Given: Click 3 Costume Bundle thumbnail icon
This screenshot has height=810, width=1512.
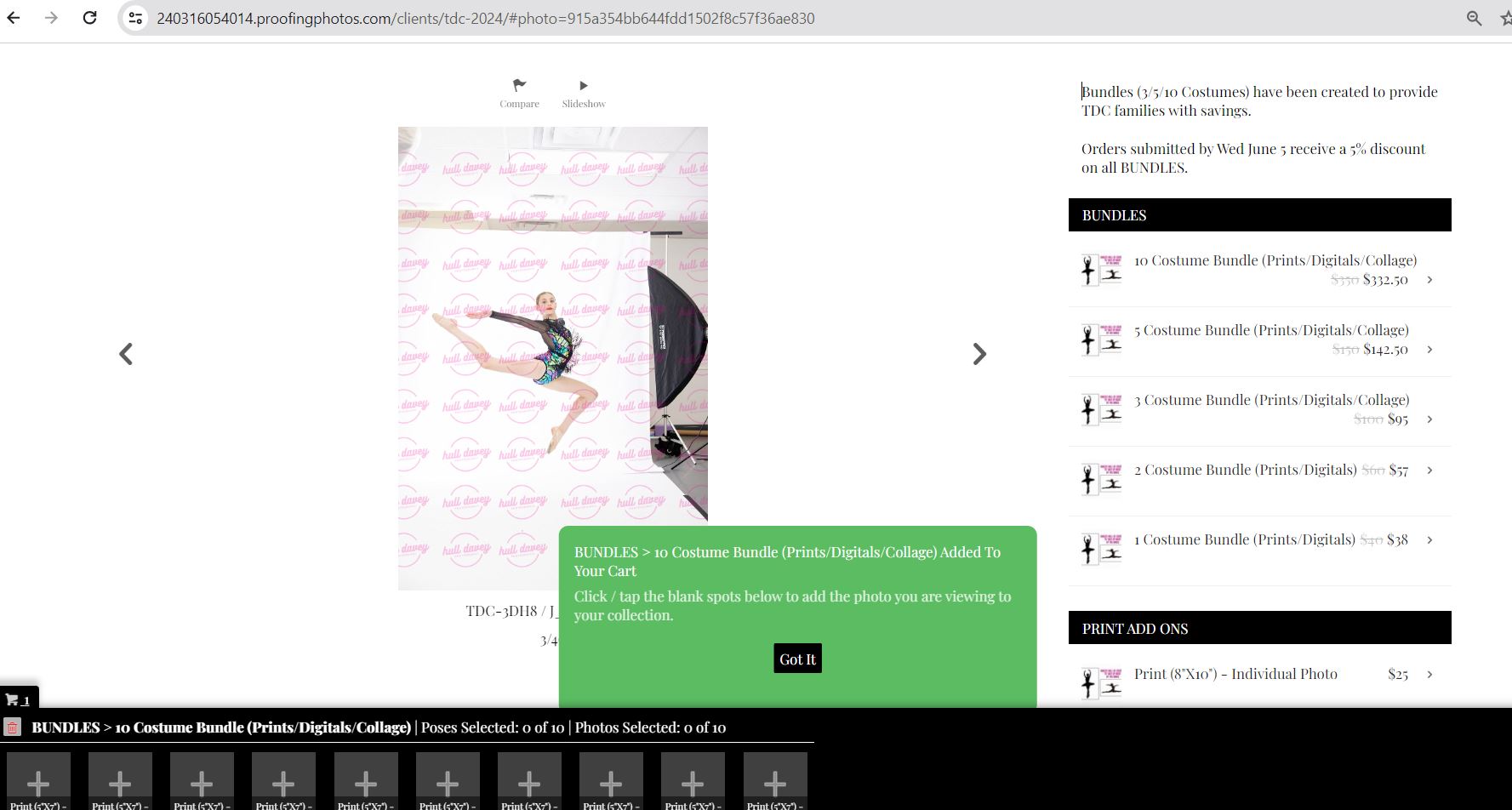Looking at the screenshot, I should click(x=1102, y=409).
